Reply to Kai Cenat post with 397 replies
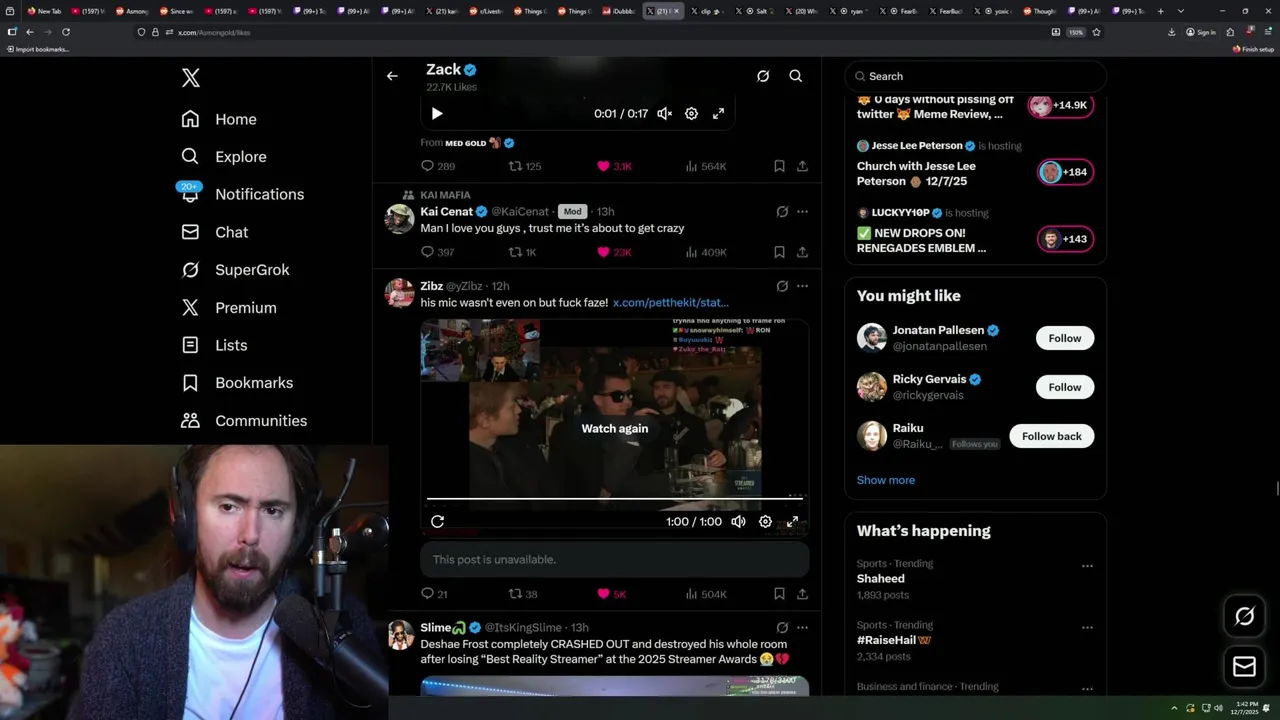Screen dimensions: 1280x720 pyautogui.click(x=438, y=252)
